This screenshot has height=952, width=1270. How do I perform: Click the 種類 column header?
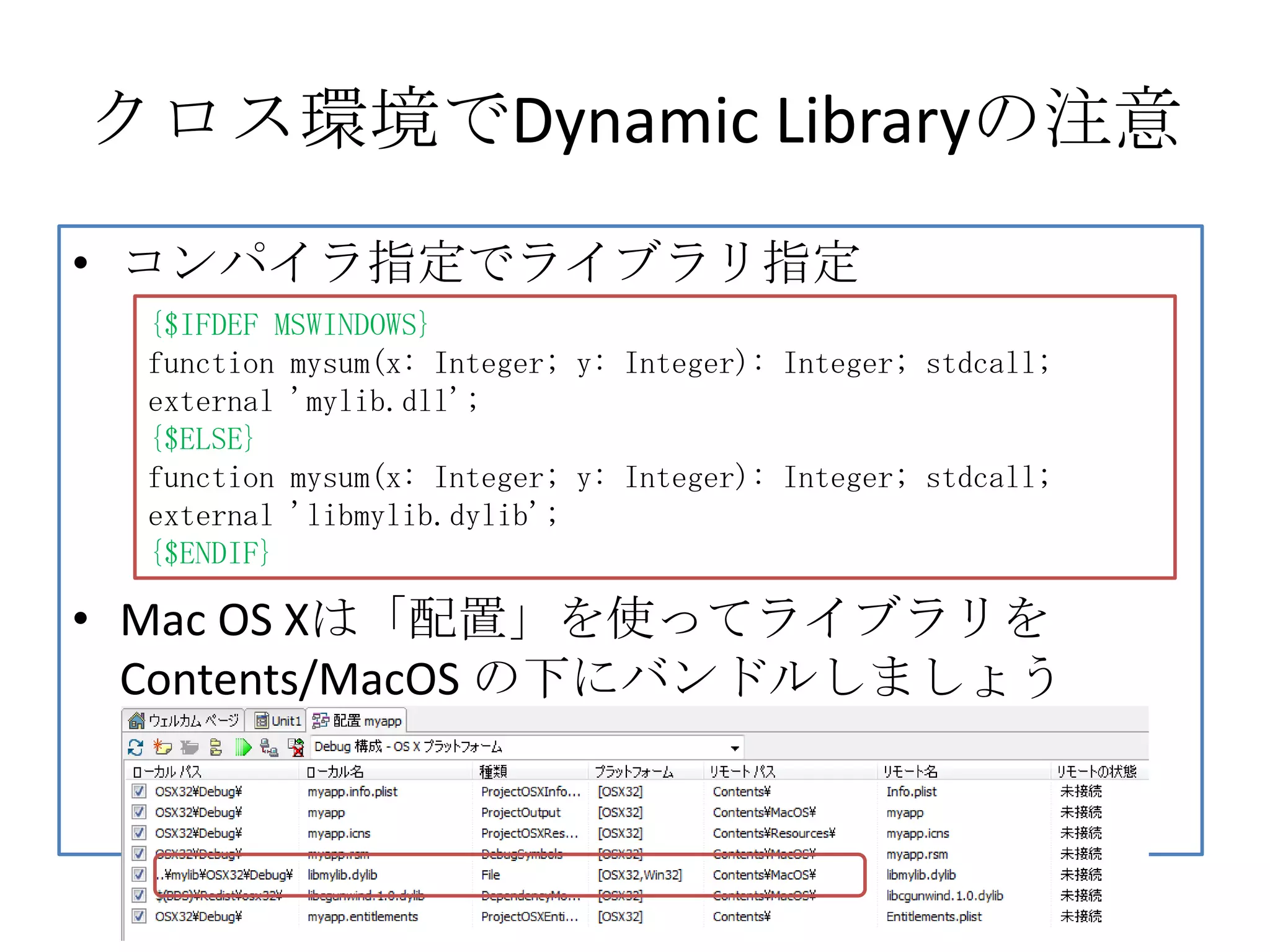(530, 772)
